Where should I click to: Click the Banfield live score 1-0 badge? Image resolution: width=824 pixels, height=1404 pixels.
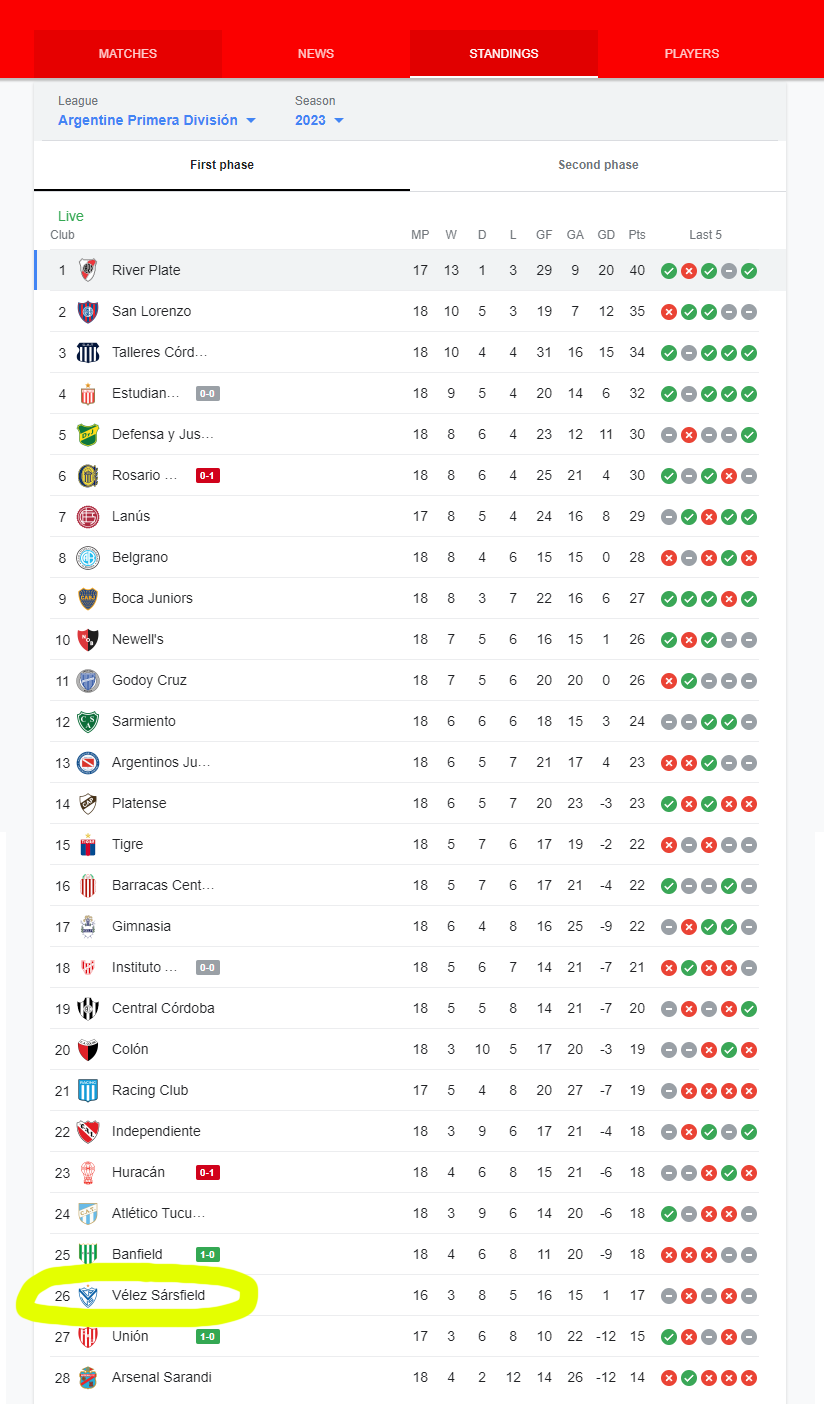click(208, 1254)
